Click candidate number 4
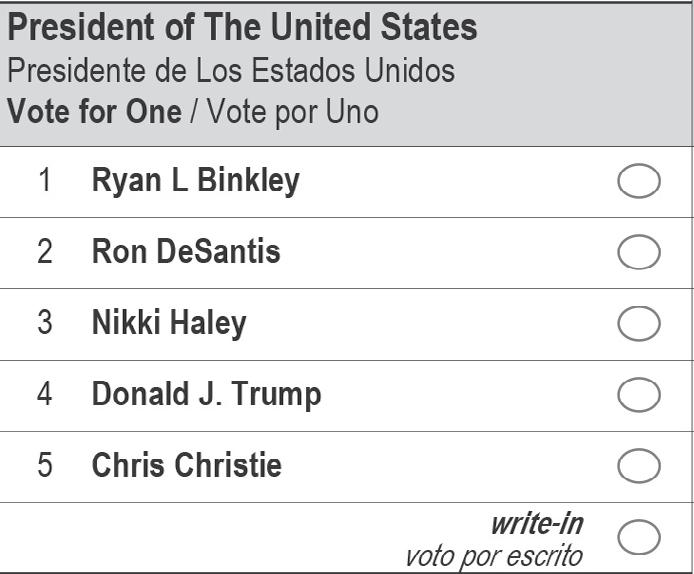 (44, 394)
